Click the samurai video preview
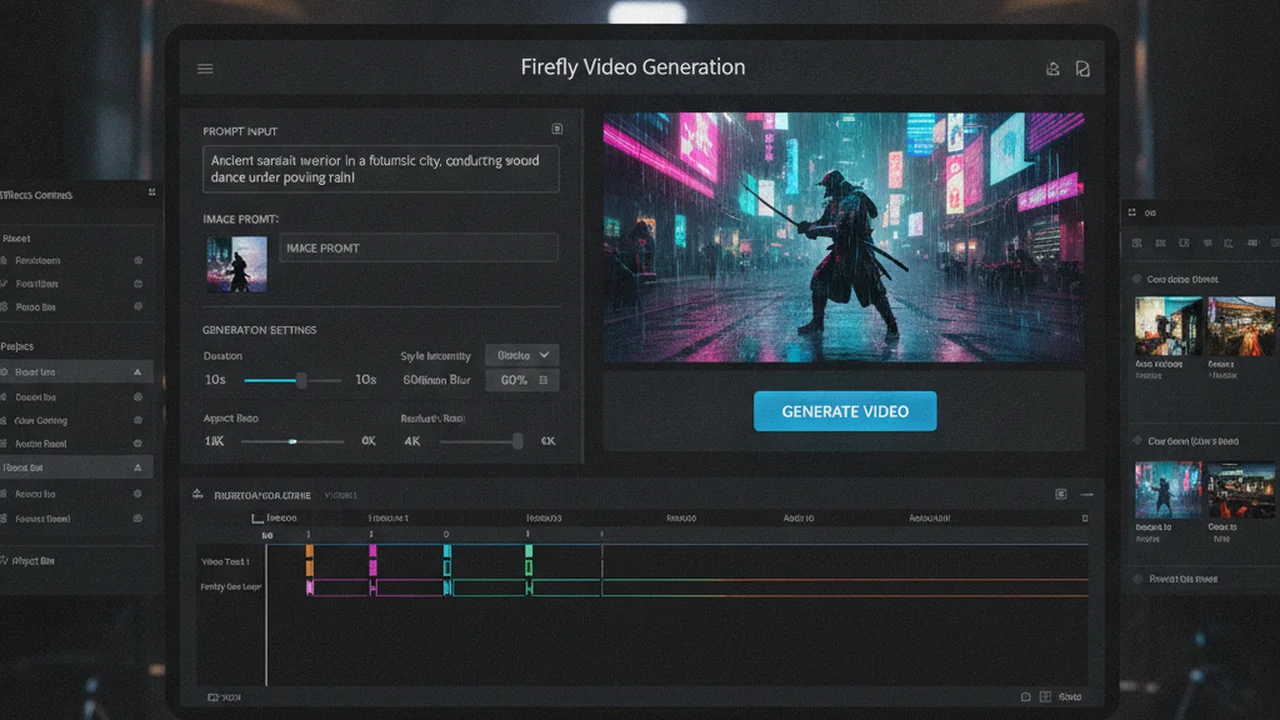This screenshot has height=720, width=1280. coord(844,237)
